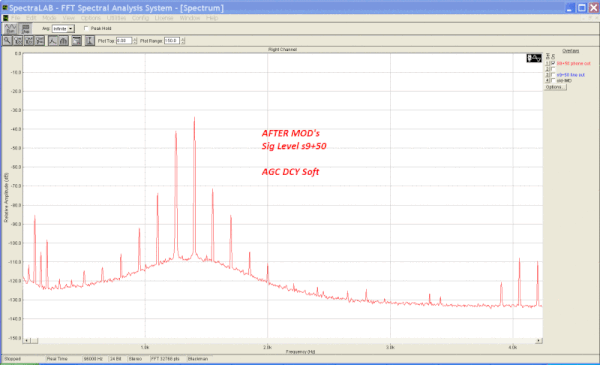Enable overlay 3 s9+50 line out

pyautogui.click(x=553, y=75)
